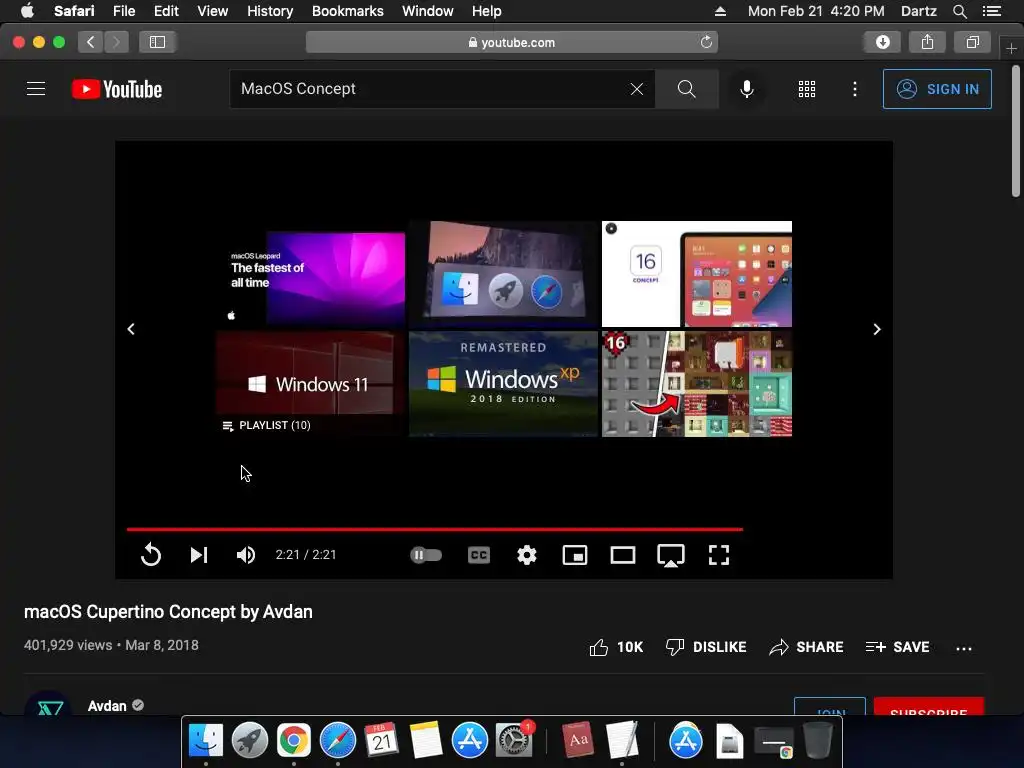Image resolution: width=1024 pixels, height=768 pixels.
Task: Replay the video
Action: [151, 555]
